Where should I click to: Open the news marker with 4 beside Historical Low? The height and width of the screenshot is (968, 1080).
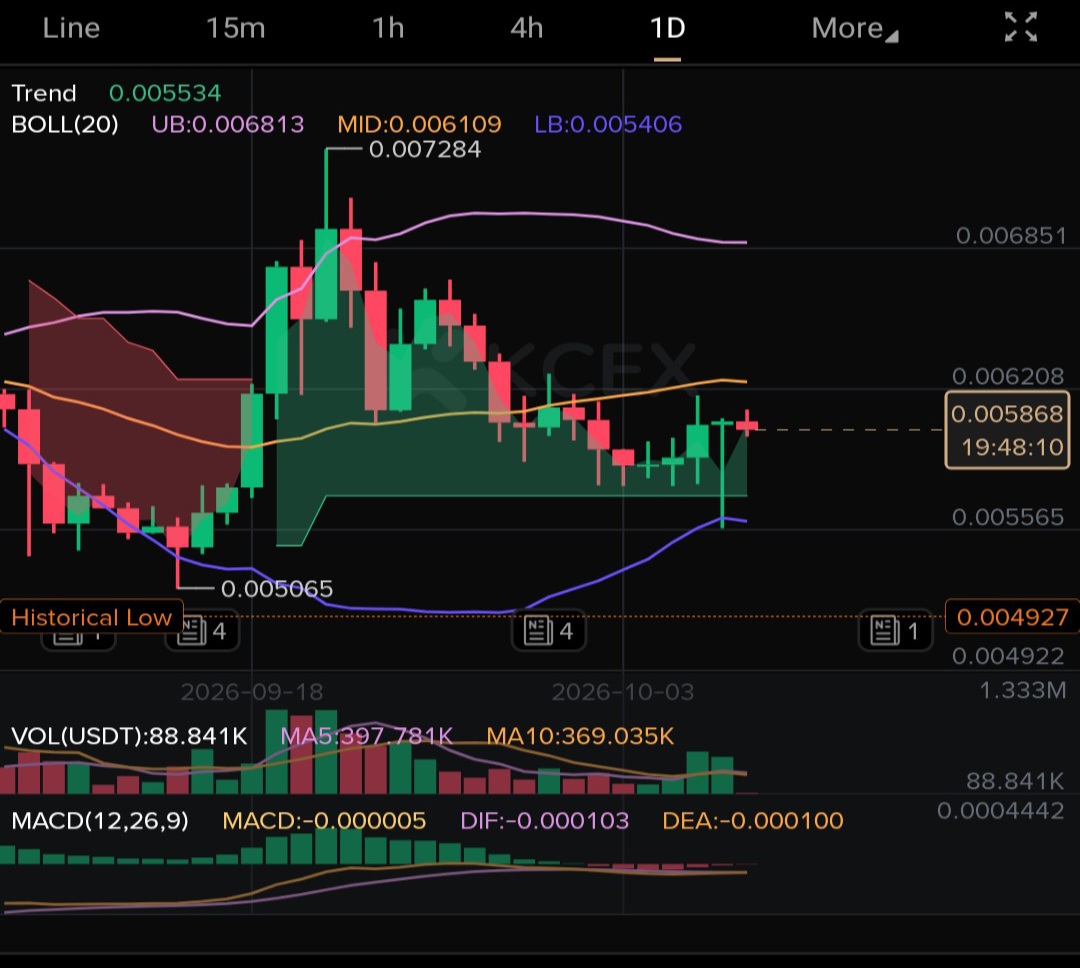coord(202,630)
